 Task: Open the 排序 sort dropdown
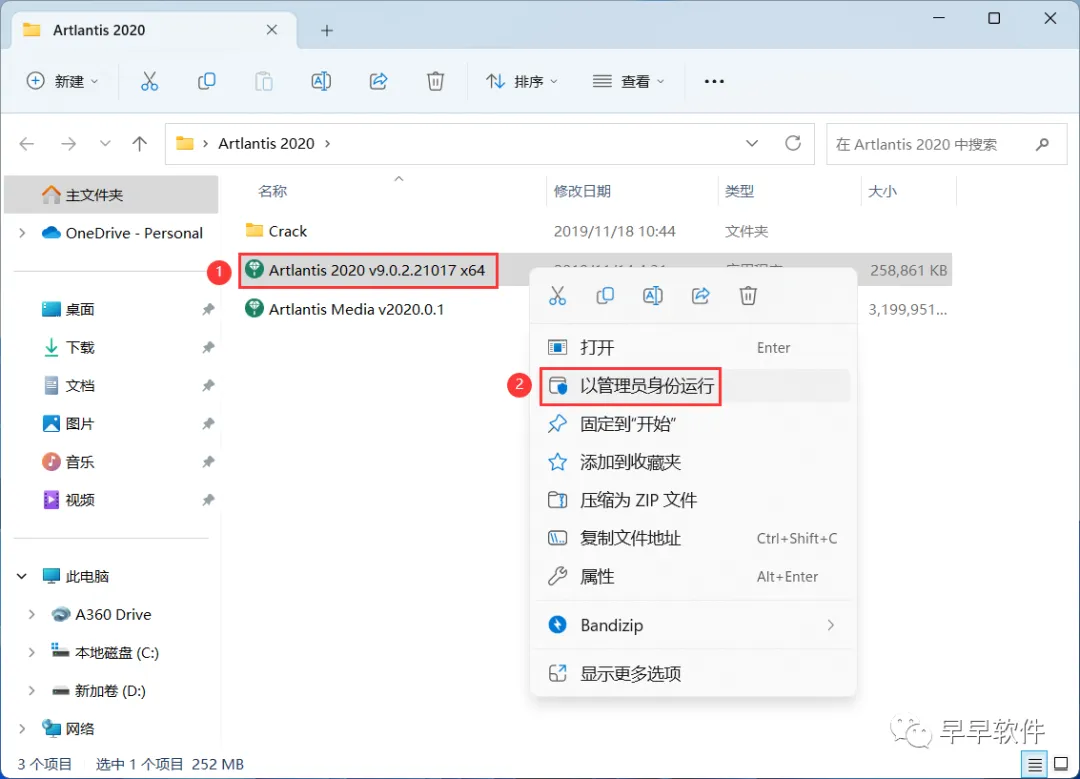pos(521,81)
